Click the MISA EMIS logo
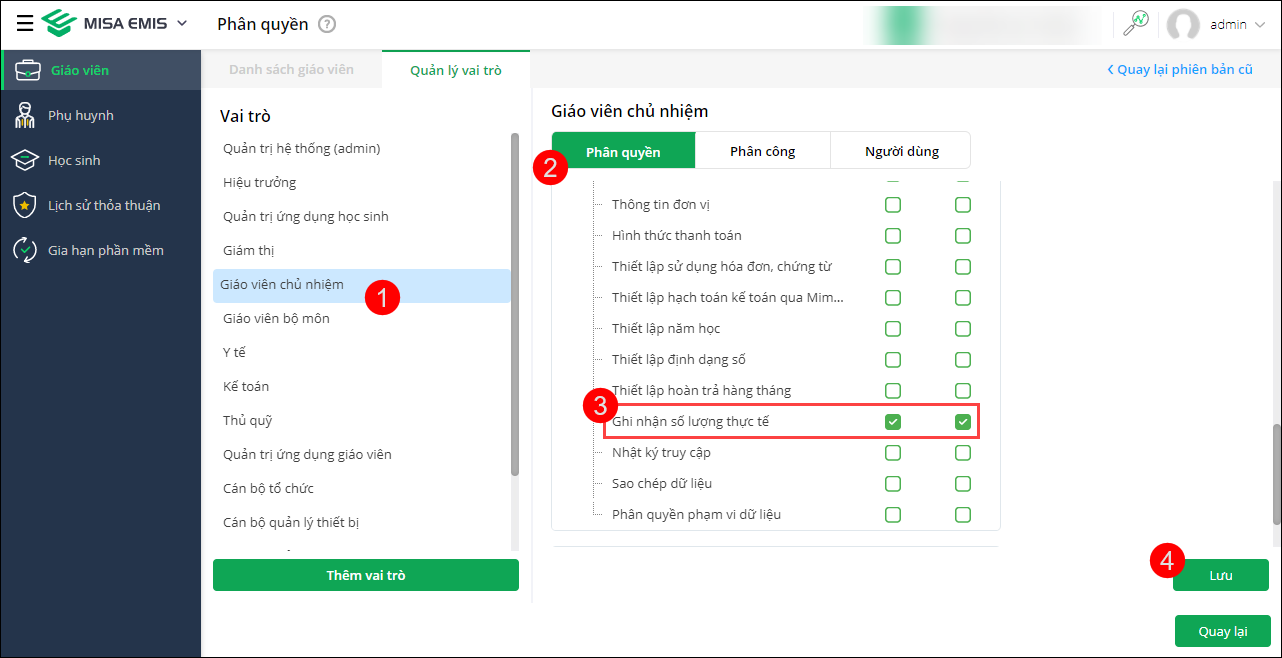Screen dimensions: 1282x658 click(x=60, y=24)
